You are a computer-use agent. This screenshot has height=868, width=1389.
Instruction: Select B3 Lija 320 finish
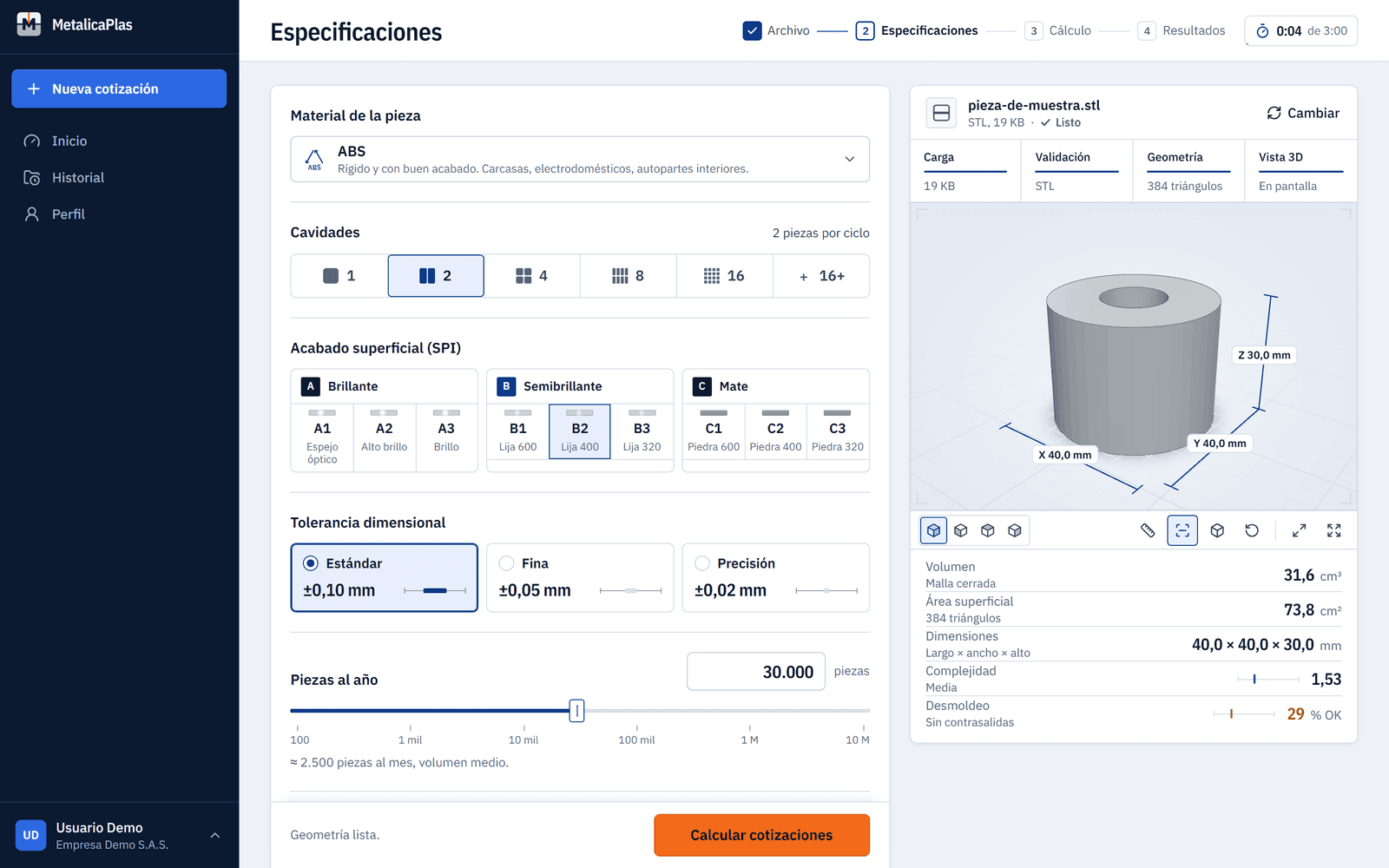pyautogui.click(x=642, y=432)
